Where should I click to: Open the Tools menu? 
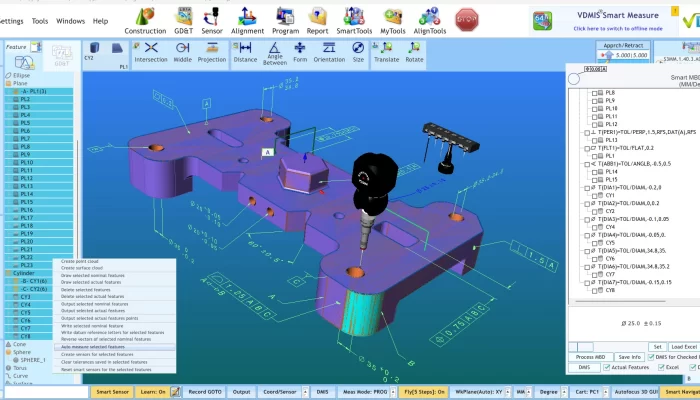tap(40, 21)
